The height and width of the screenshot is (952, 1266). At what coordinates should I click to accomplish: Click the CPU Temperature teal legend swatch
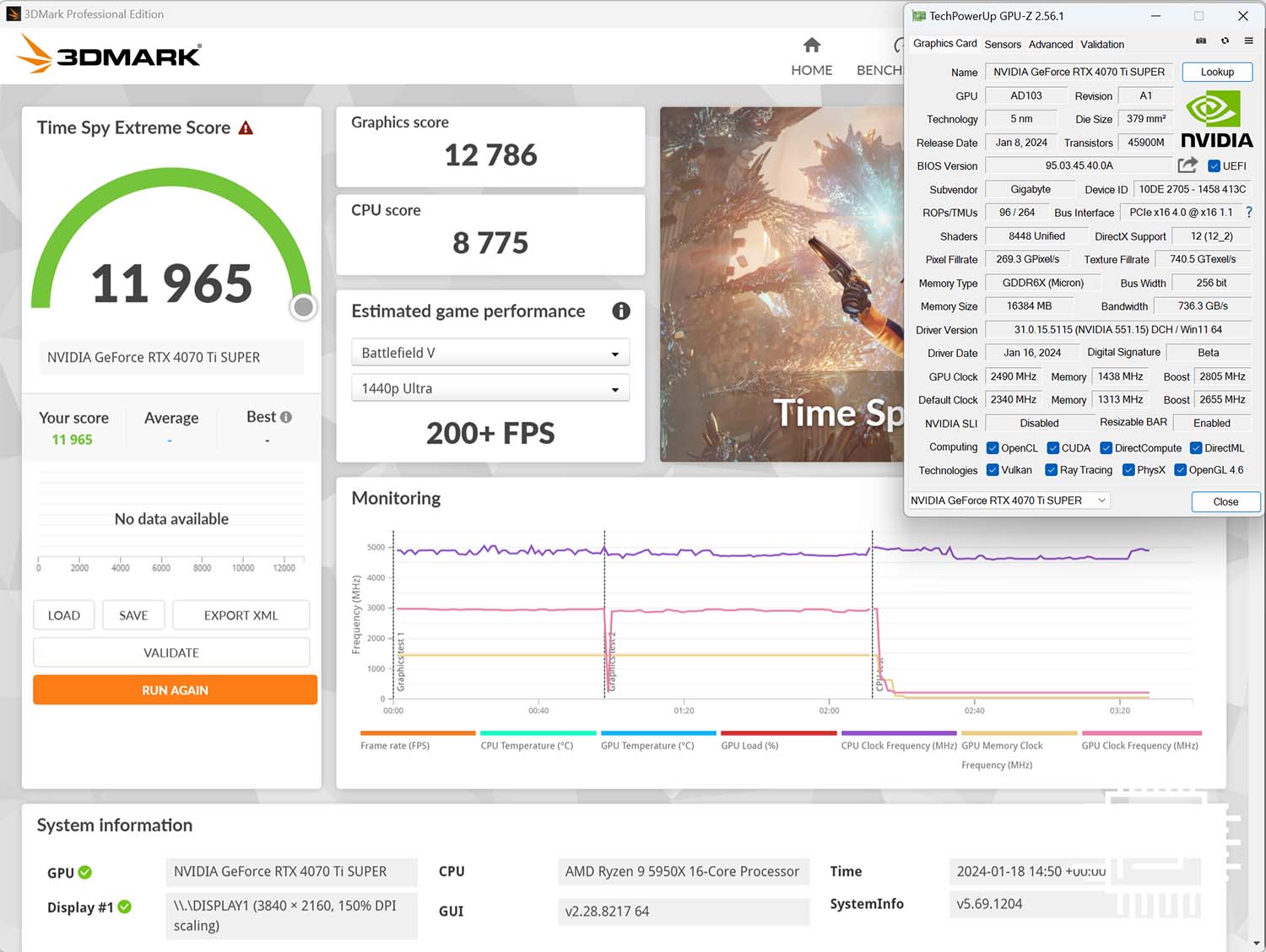(538, 733)
